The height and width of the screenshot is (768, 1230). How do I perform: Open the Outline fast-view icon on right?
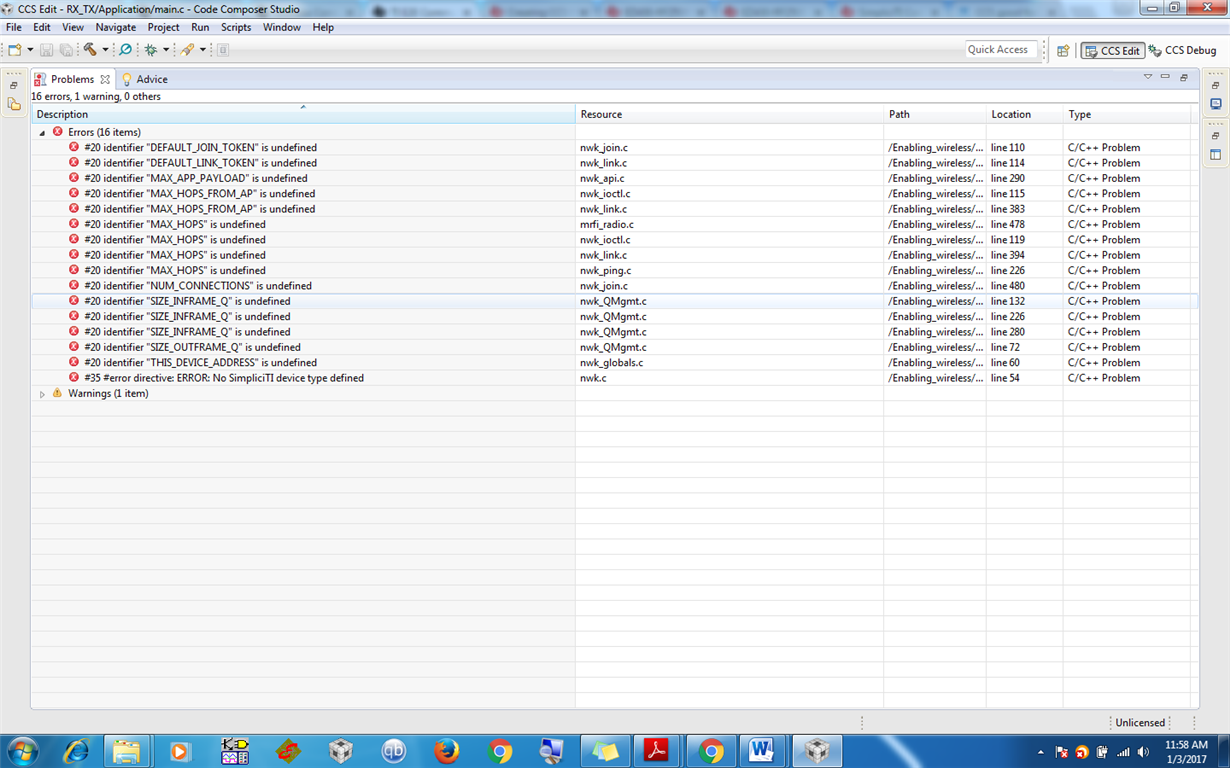click(1216, 154)
